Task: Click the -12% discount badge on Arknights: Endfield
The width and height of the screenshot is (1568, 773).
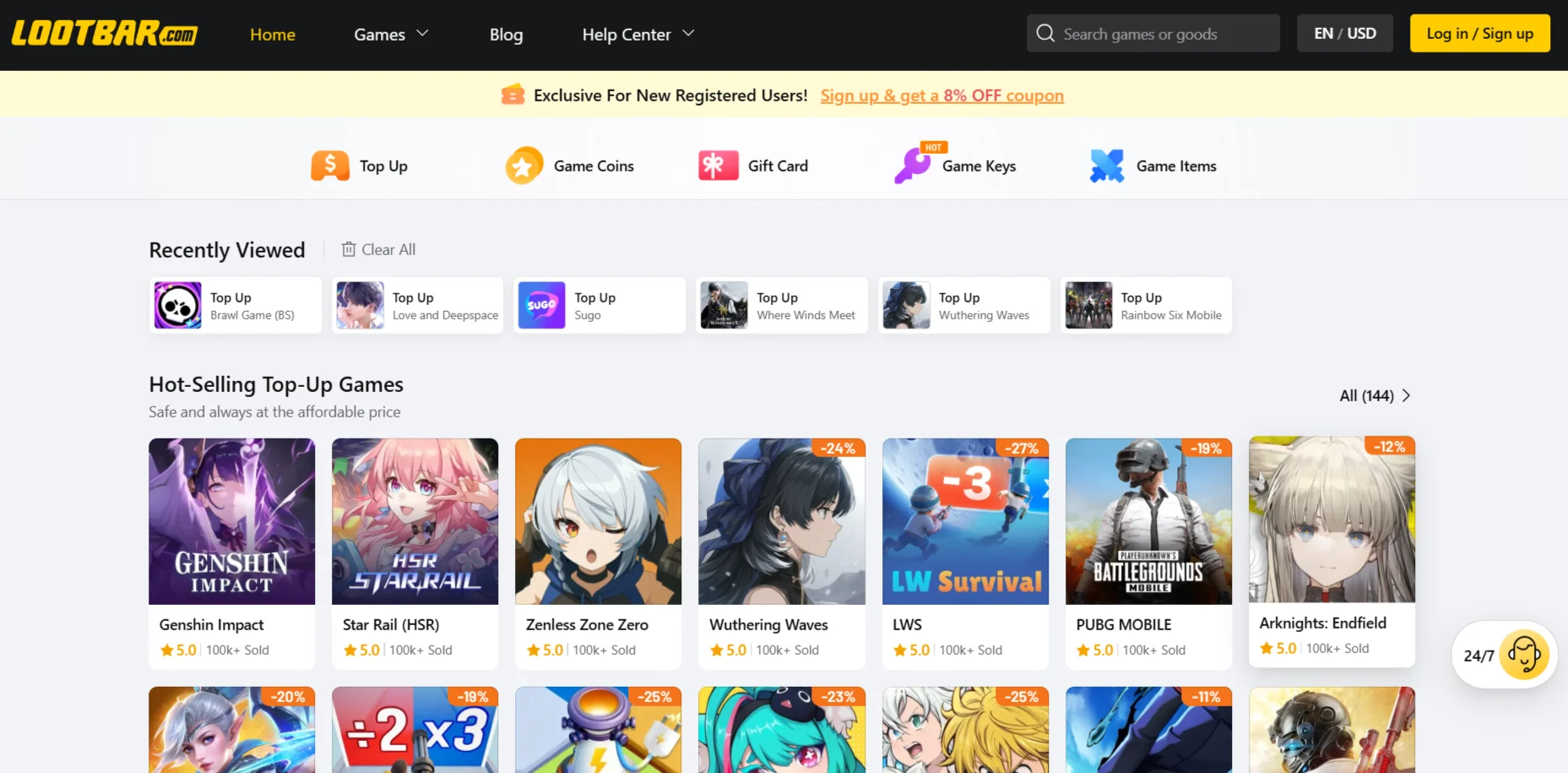Action: coord(1389,447)
